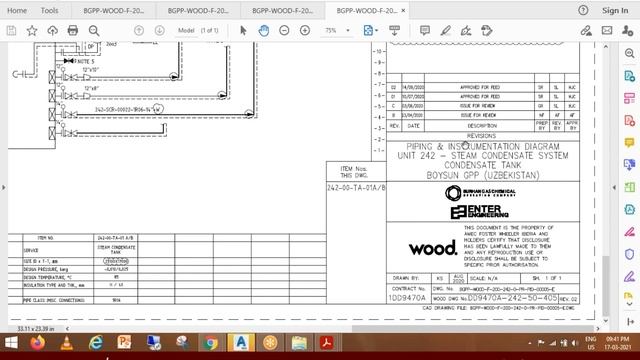Open Combine Files sidebar tool

tap(629, 165)
